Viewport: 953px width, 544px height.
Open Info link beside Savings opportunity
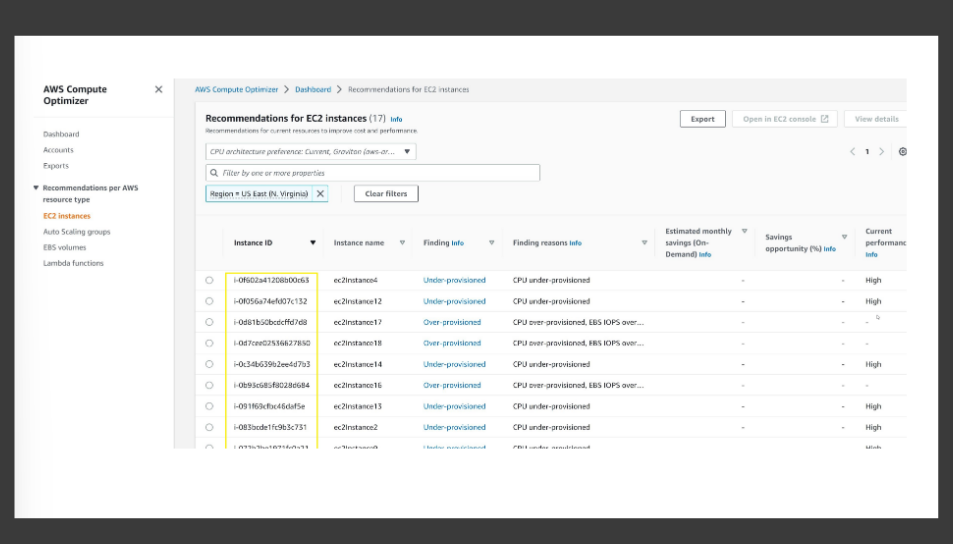pyautogui.click(x=829, y=249)
